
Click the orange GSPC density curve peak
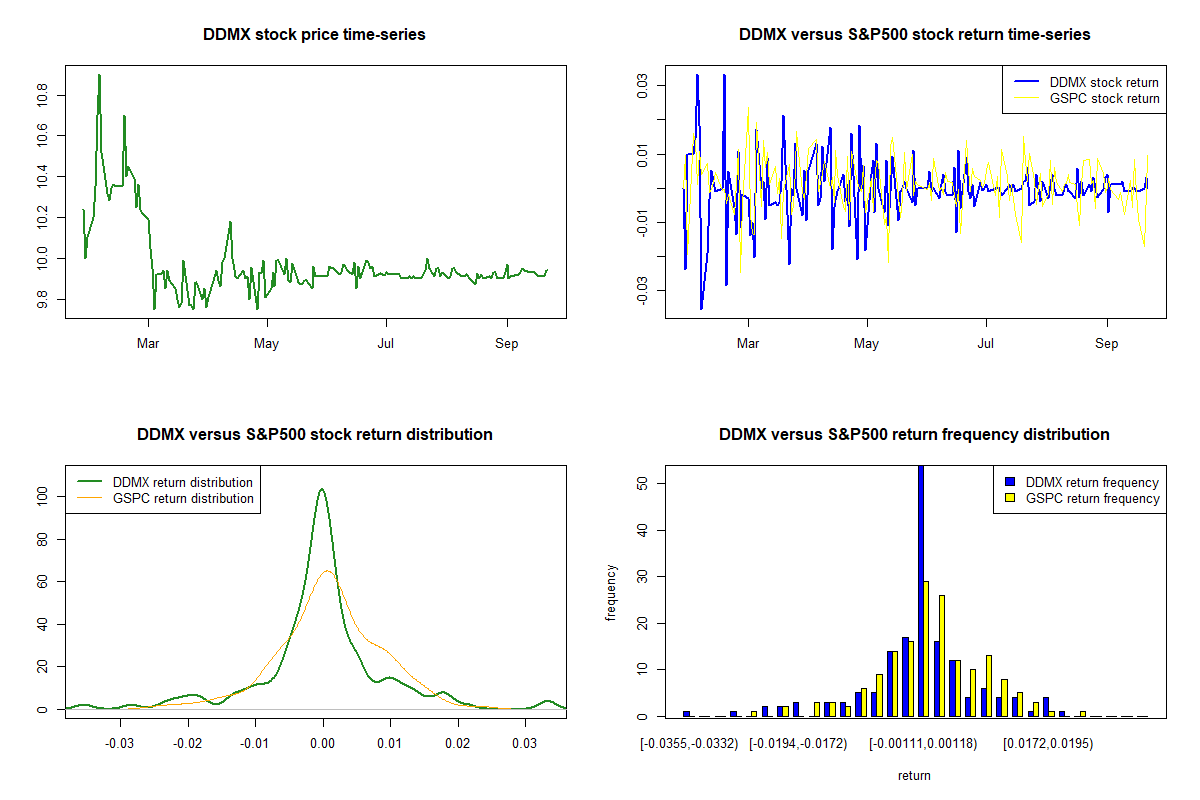[x=327, y=572]
